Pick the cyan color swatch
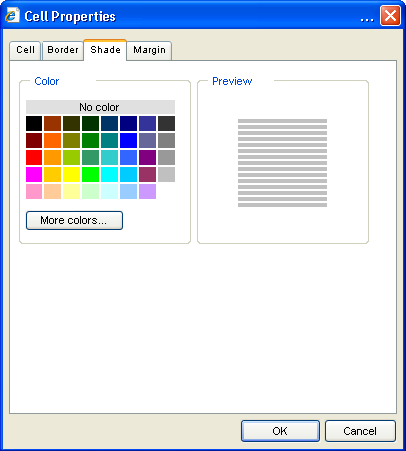The height and width of the screenshot is (451, 406). 110,174
